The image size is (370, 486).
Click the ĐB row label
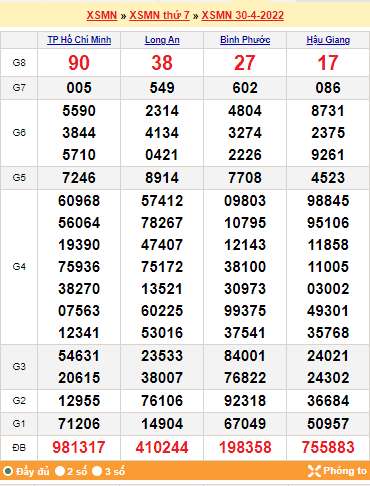(19, 448)
